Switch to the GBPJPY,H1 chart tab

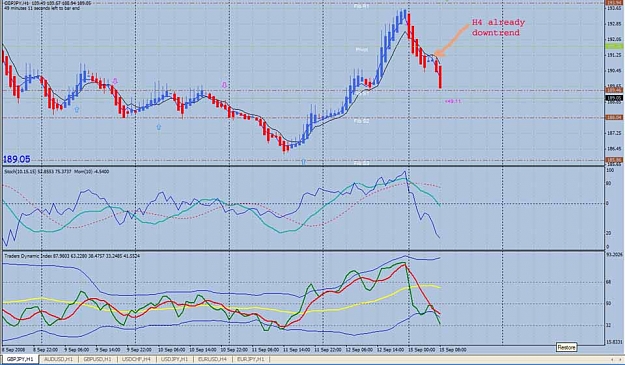20,359
